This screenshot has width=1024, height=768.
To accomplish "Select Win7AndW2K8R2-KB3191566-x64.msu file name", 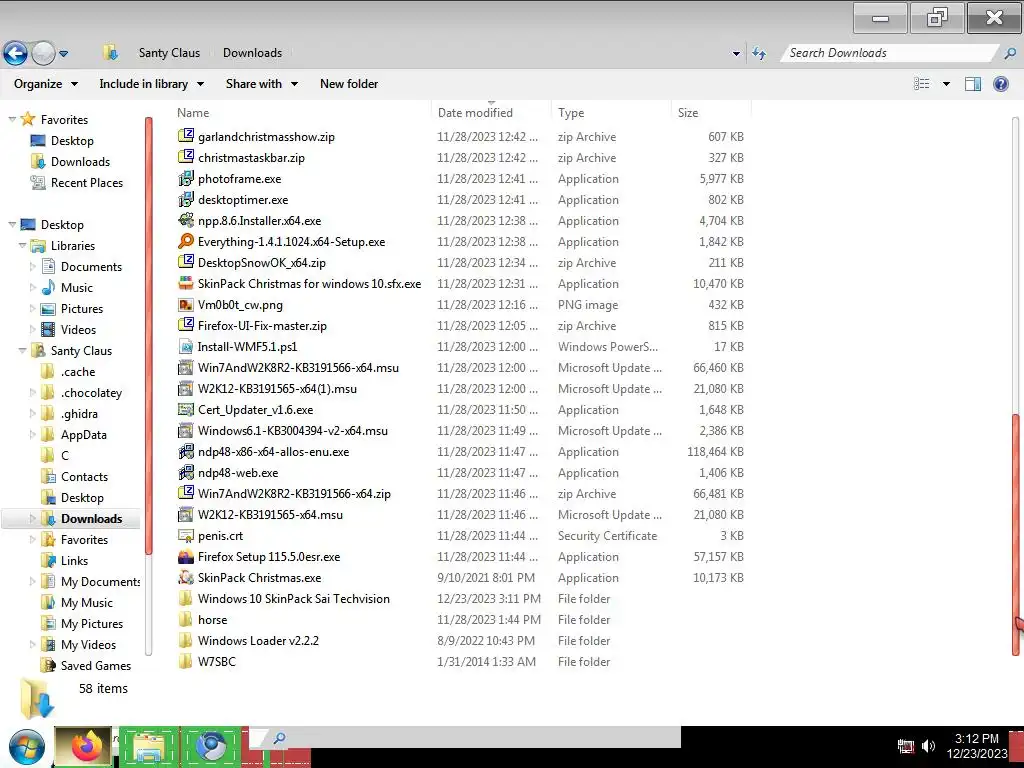I will click(298, 367).
